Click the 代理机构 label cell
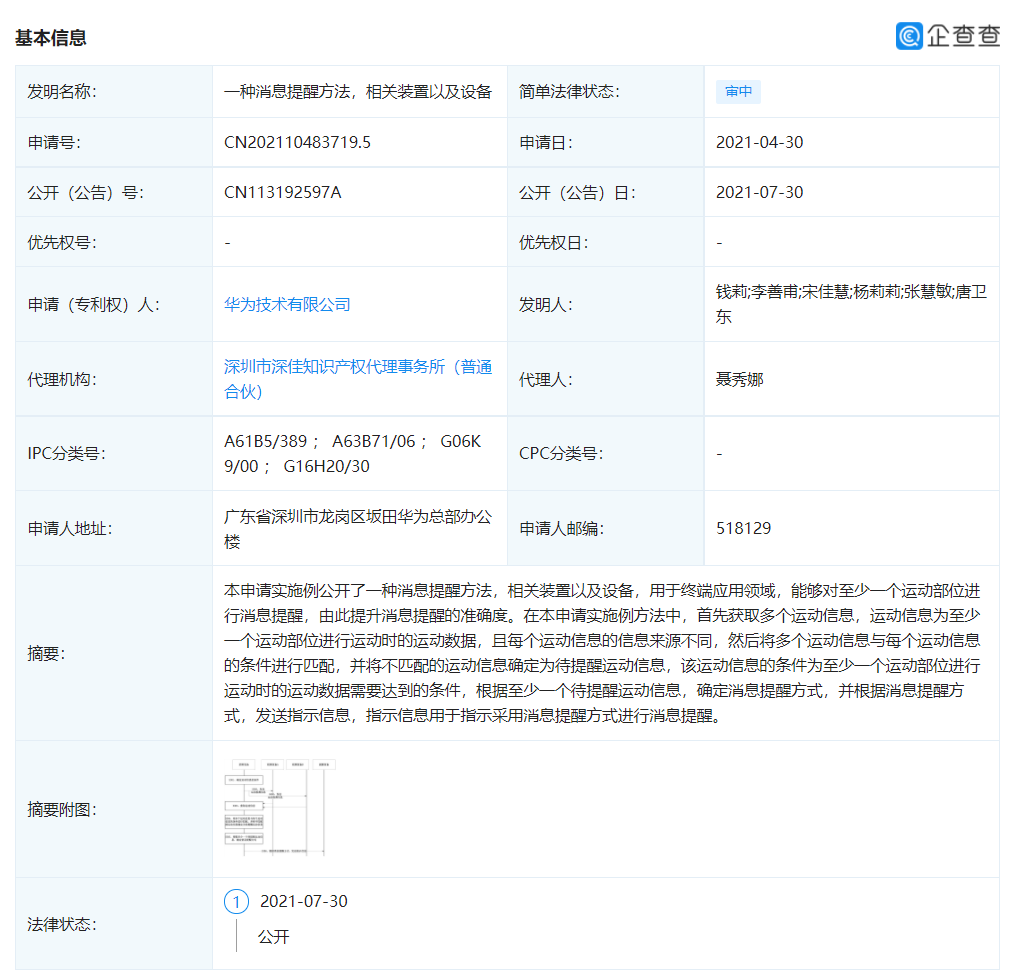This screenshot has height=979, width=1011. pos(113,379)
